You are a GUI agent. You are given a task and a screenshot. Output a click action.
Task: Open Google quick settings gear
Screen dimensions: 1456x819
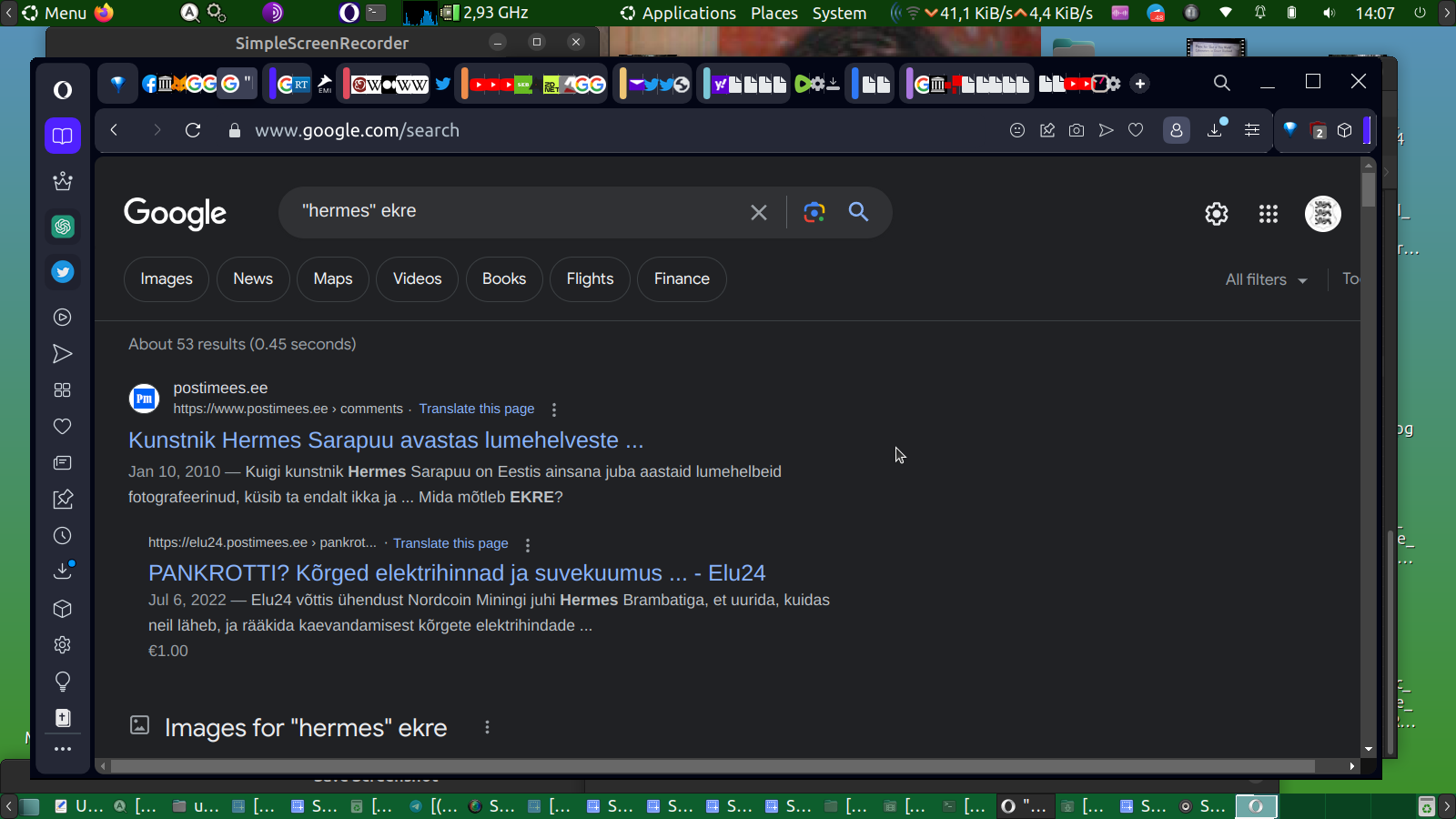pyautogui.click(x=1217, y=214)
